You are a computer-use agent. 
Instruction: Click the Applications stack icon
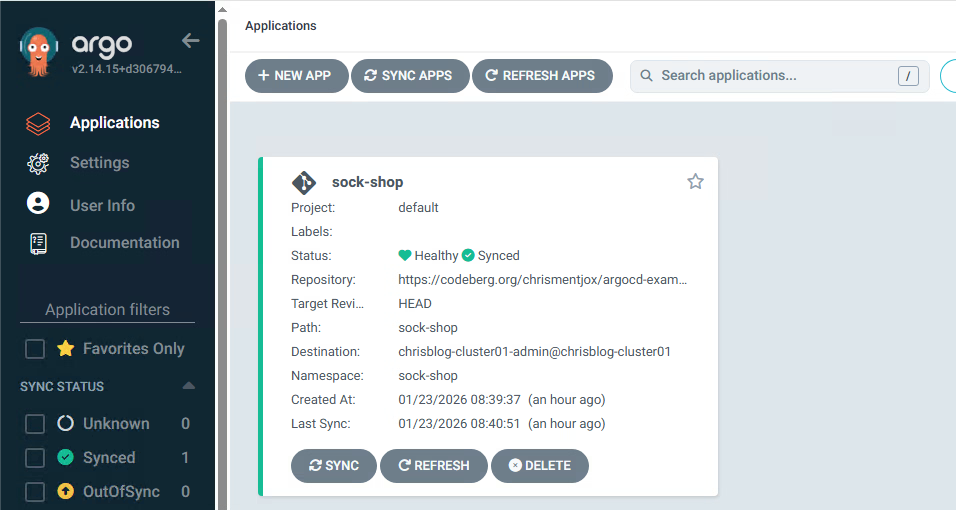[38, 123]
